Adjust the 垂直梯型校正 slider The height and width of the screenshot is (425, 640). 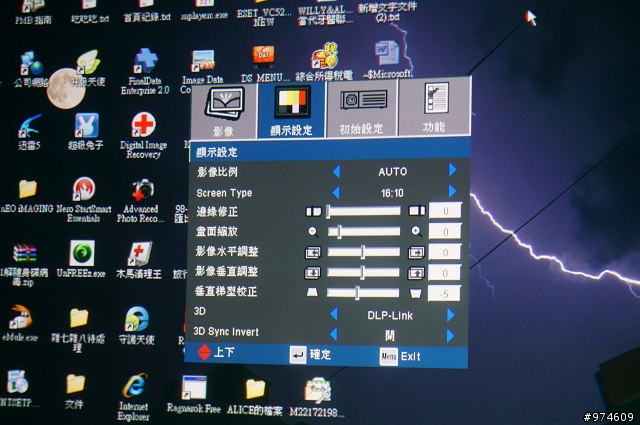362,293
